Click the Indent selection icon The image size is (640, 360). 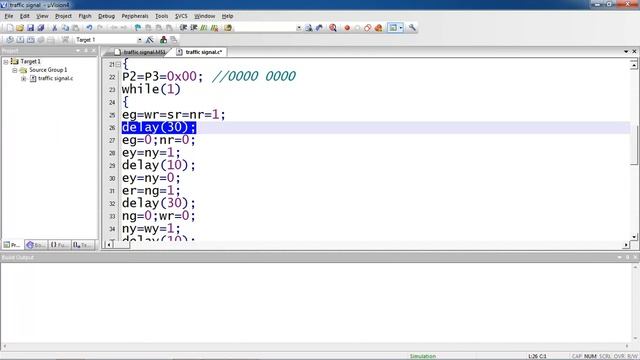tap(183, 28)
